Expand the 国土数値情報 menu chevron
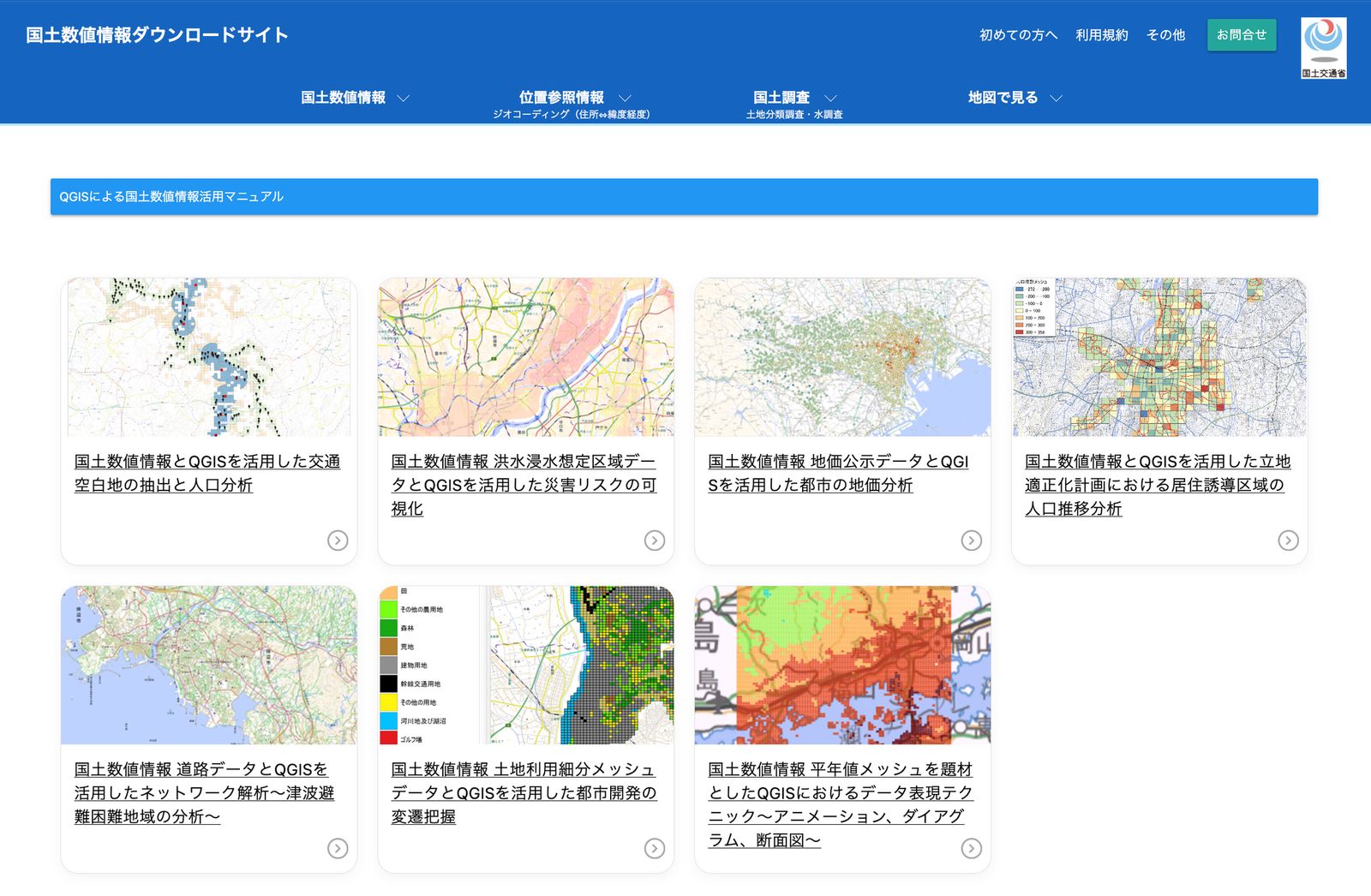Screen dimensions: 1371x896 [x=403, y=99]
